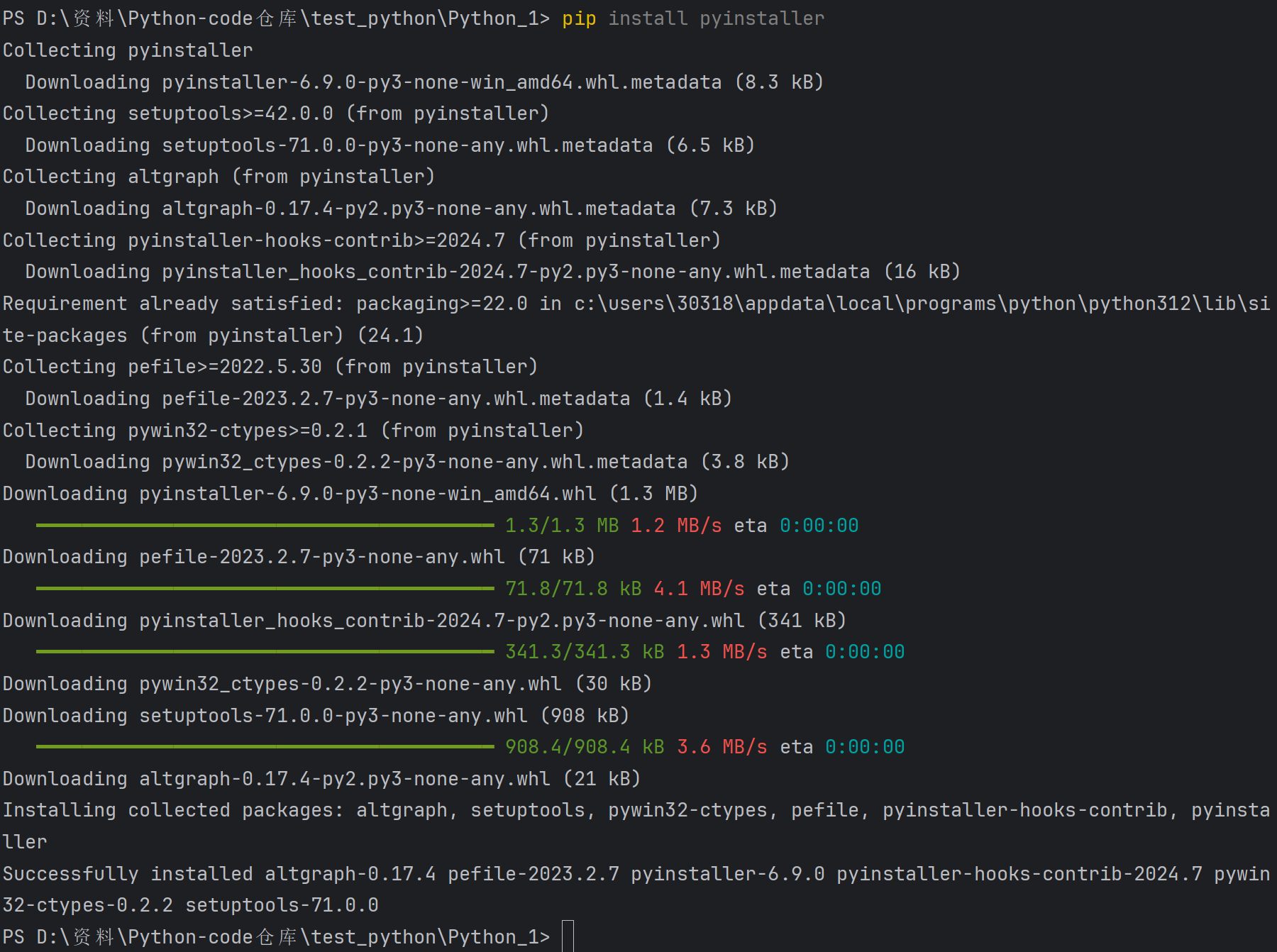
Task: Click 'Collecting pefile>=2022.5.30' line
Action: click(270, 367)
